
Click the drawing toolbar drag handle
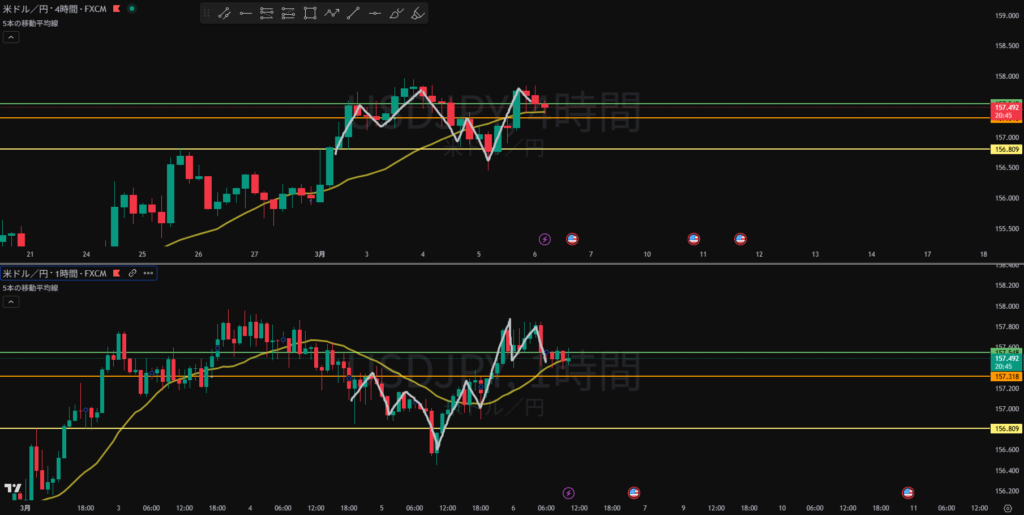click(207, 14)
